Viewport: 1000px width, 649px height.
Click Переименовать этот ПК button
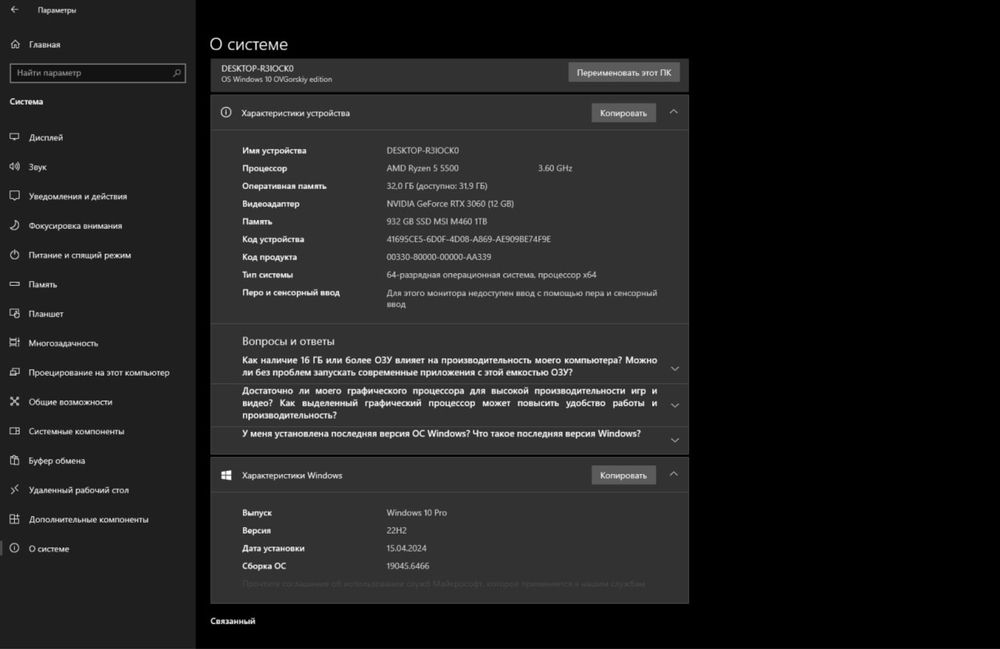click(624, 73)
